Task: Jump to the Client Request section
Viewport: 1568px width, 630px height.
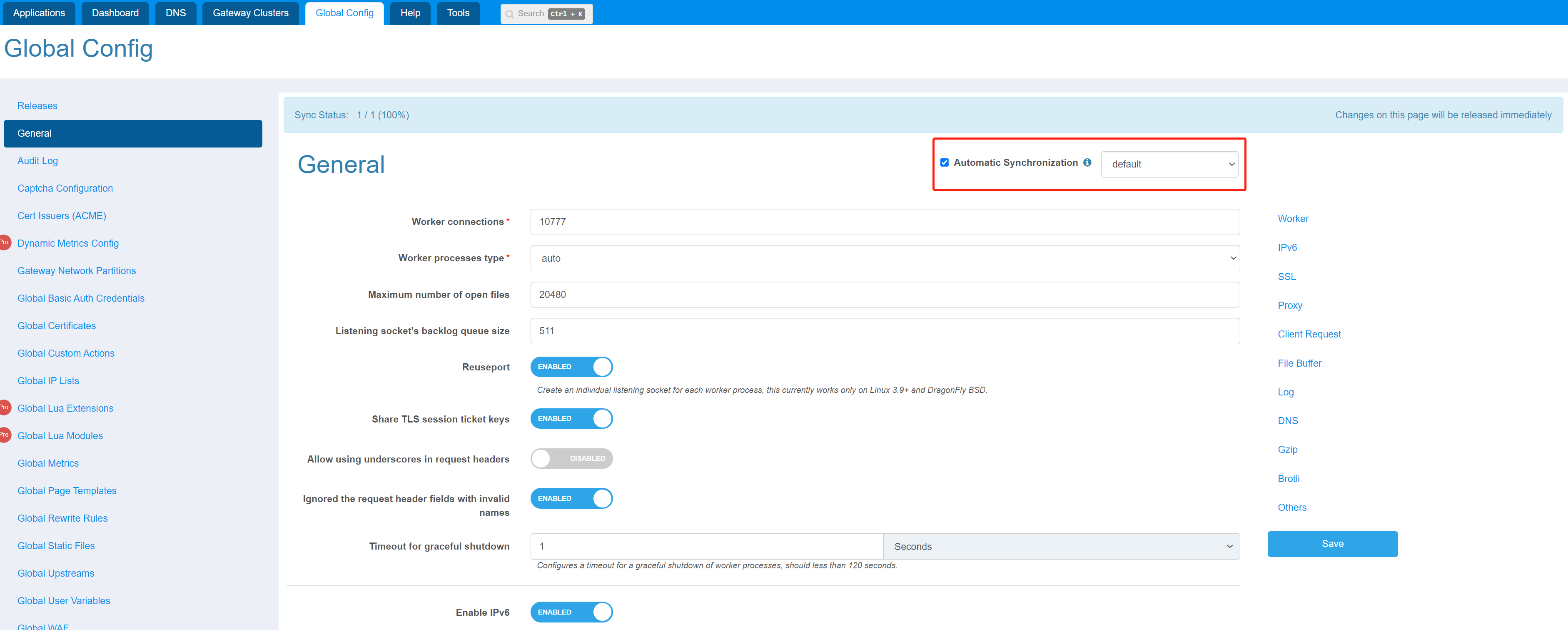Action: tap(1309, 334)
